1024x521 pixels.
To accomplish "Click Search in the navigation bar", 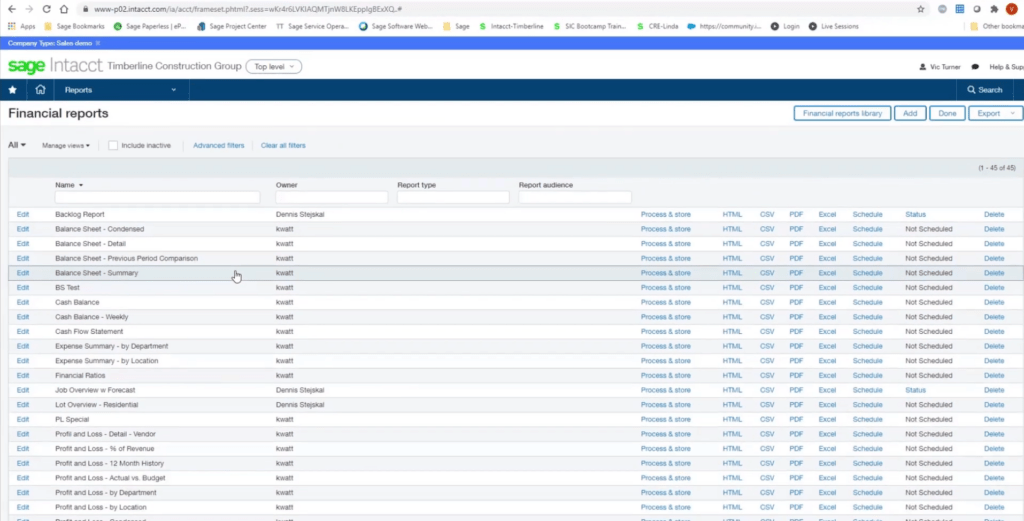I will [x=985, y=90].
